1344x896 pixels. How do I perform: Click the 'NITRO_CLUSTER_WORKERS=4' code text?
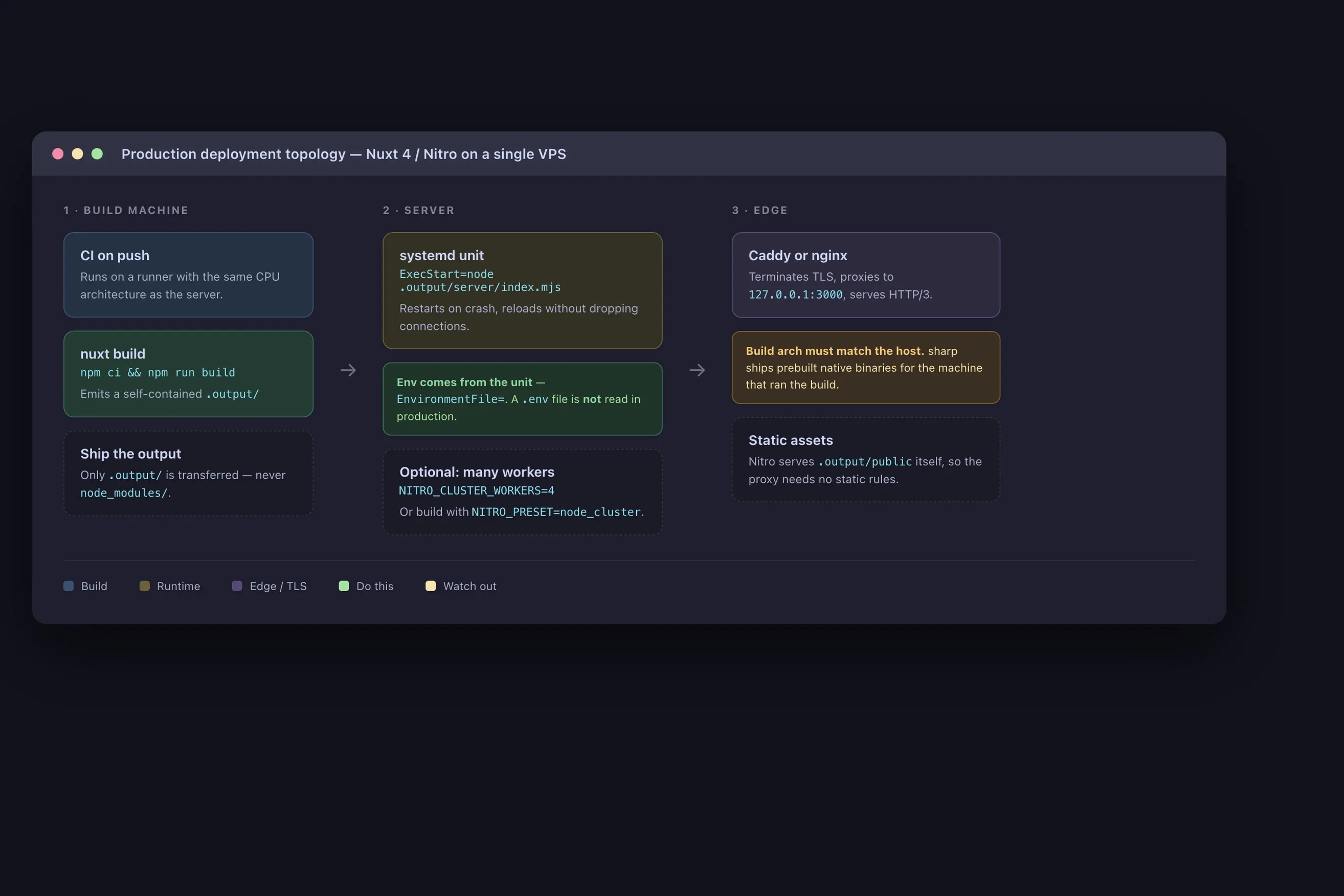[477, 490]
